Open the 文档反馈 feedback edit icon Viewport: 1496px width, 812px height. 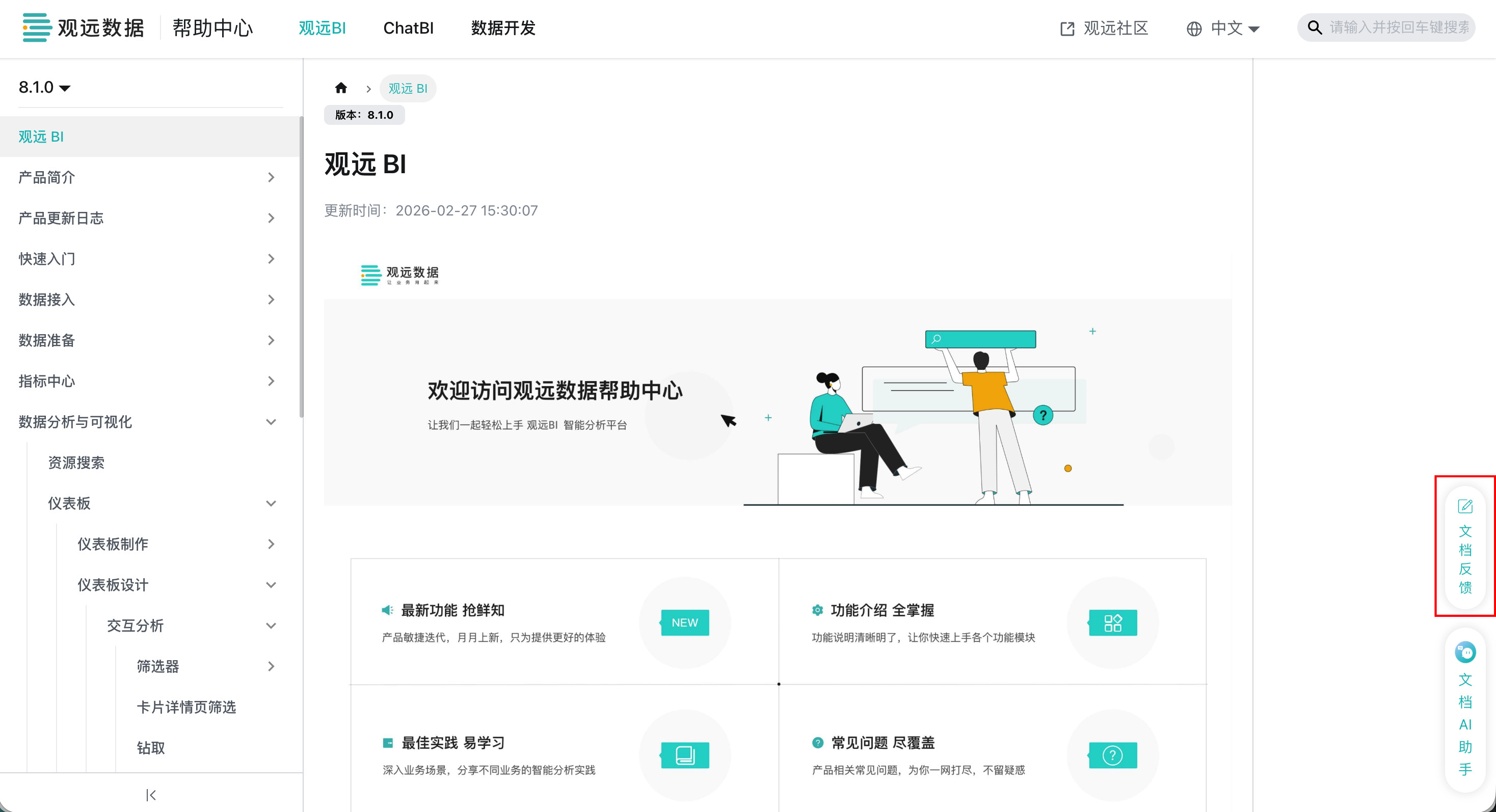click(x=1464, y=506)
